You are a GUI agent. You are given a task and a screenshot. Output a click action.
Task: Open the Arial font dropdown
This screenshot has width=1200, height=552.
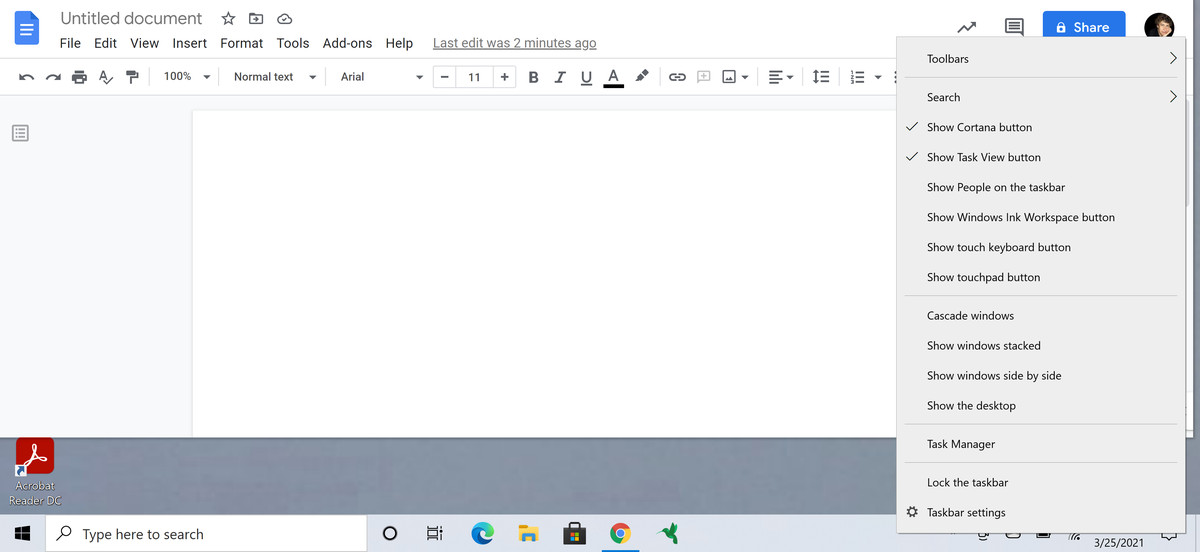pos(382,76)
